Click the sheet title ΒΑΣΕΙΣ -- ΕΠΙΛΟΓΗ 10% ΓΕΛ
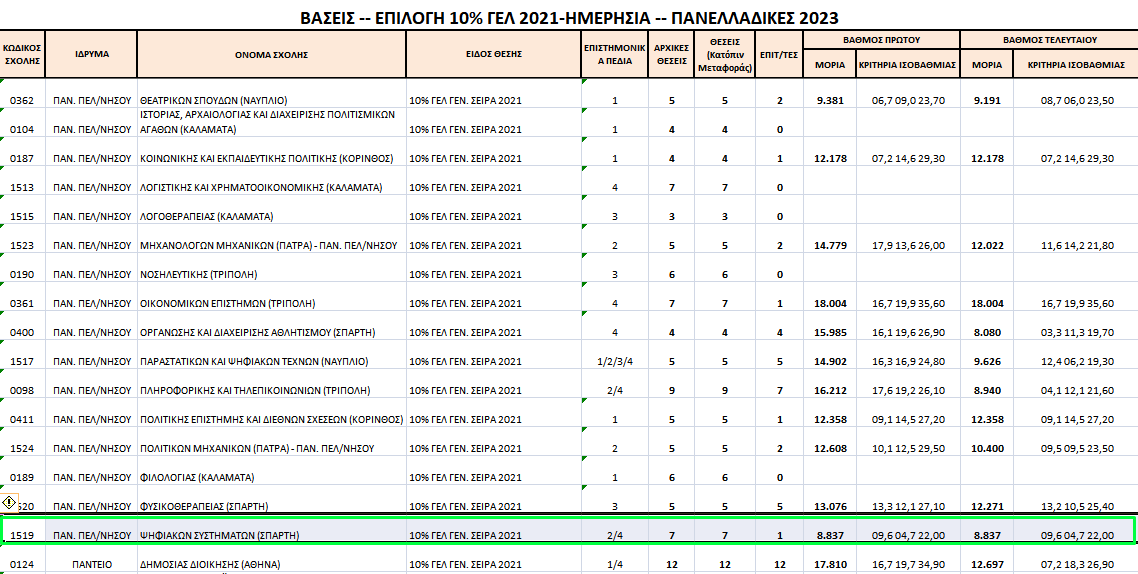The image size is (1138, 574). (569, 18)
